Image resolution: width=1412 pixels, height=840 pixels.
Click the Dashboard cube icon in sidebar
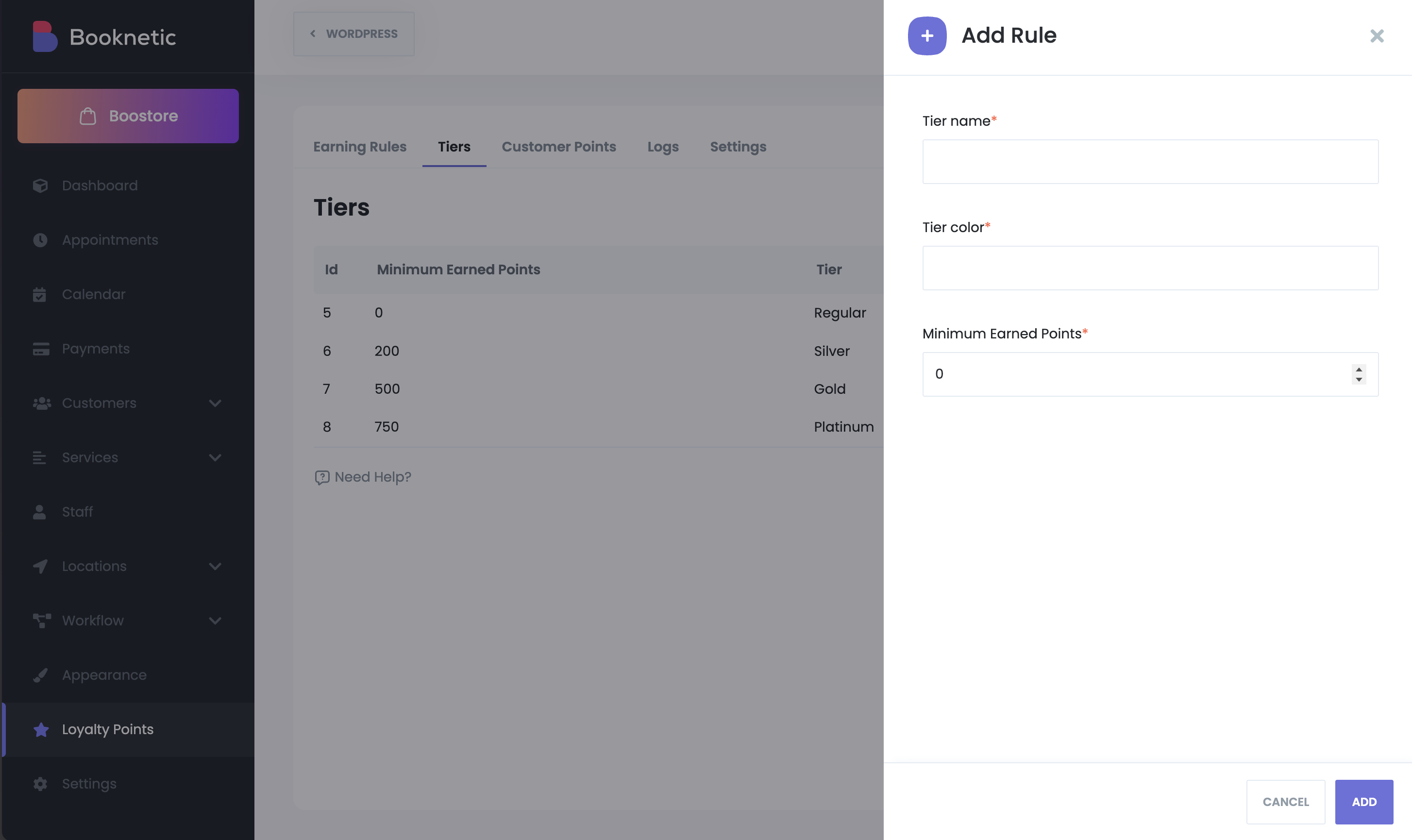tap(40, 185)
